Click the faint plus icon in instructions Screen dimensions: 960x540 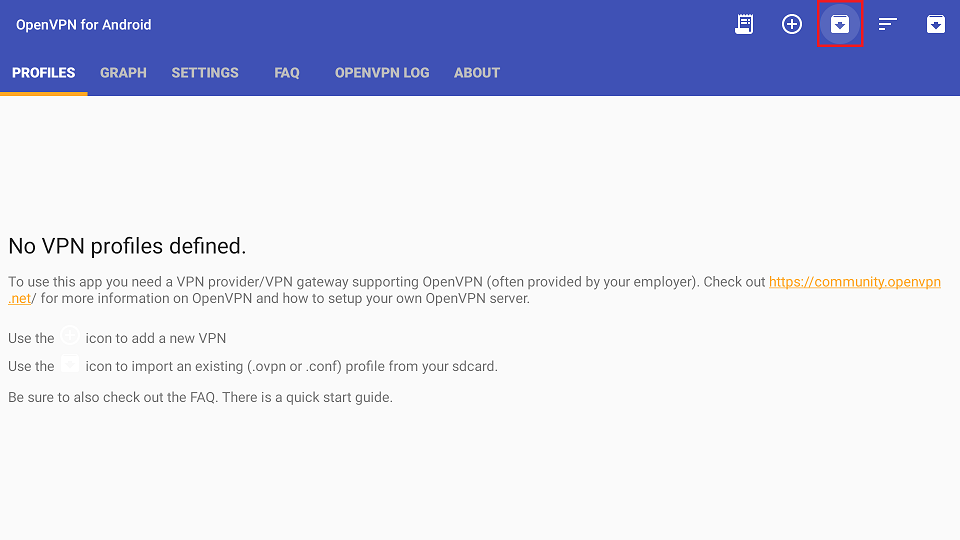(x=70, y=336)
